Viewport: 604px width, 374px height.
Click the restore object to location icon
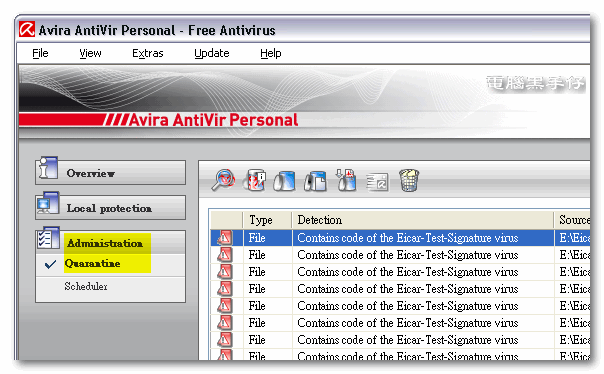click(315, 181)
